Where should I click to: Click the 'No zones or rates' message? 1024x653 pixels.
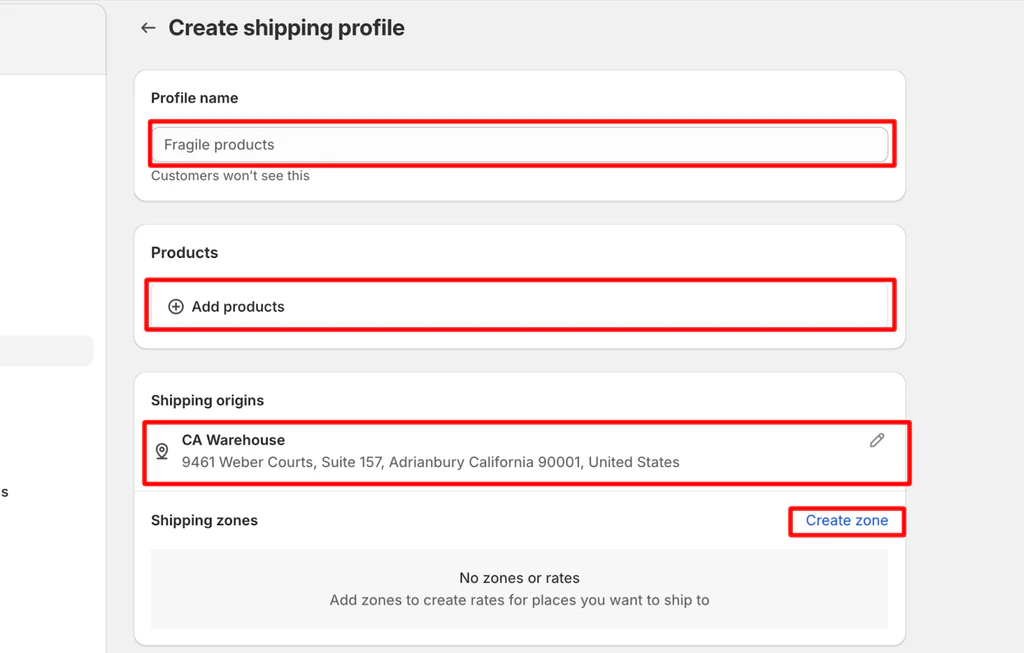pyautogui.click(x=519, y=578)
